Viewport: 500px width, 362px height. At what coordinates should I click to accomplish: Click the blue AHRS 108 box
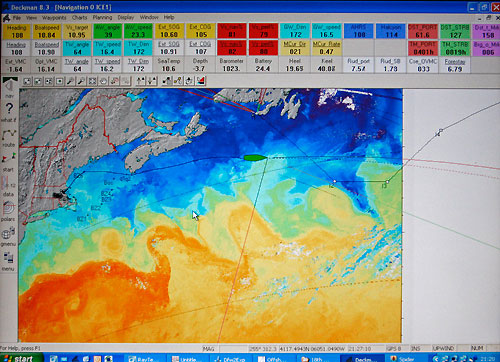click(x=359, y=31)
